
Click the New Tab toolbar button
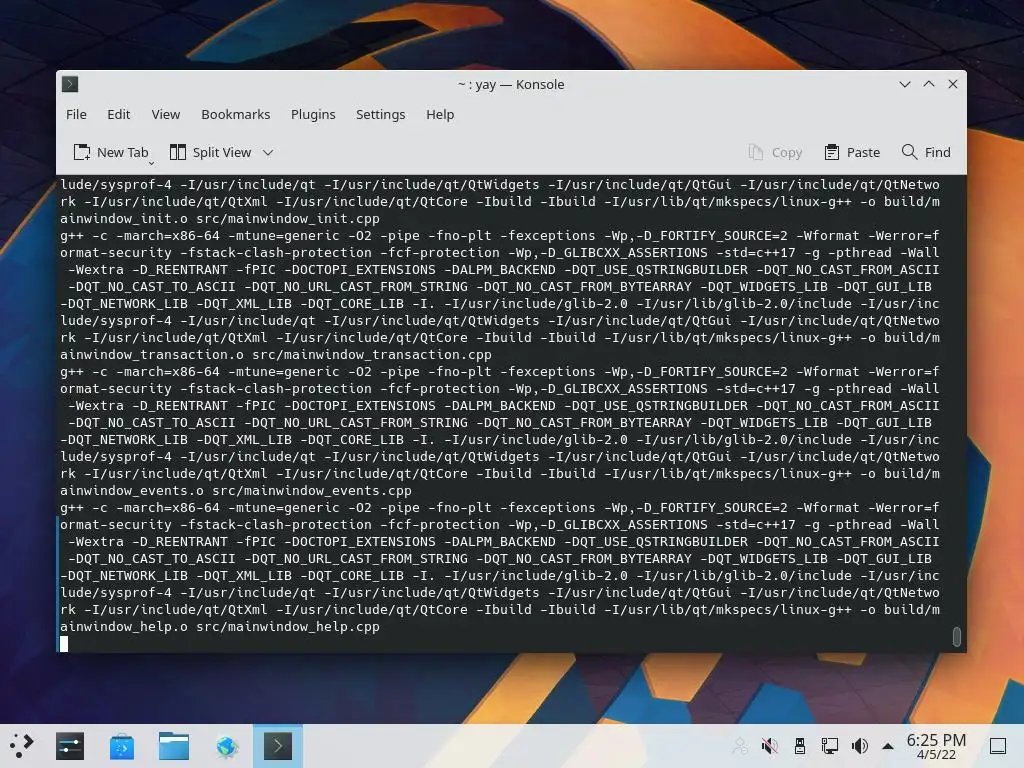pyautogui.click(x=111, y=152)
